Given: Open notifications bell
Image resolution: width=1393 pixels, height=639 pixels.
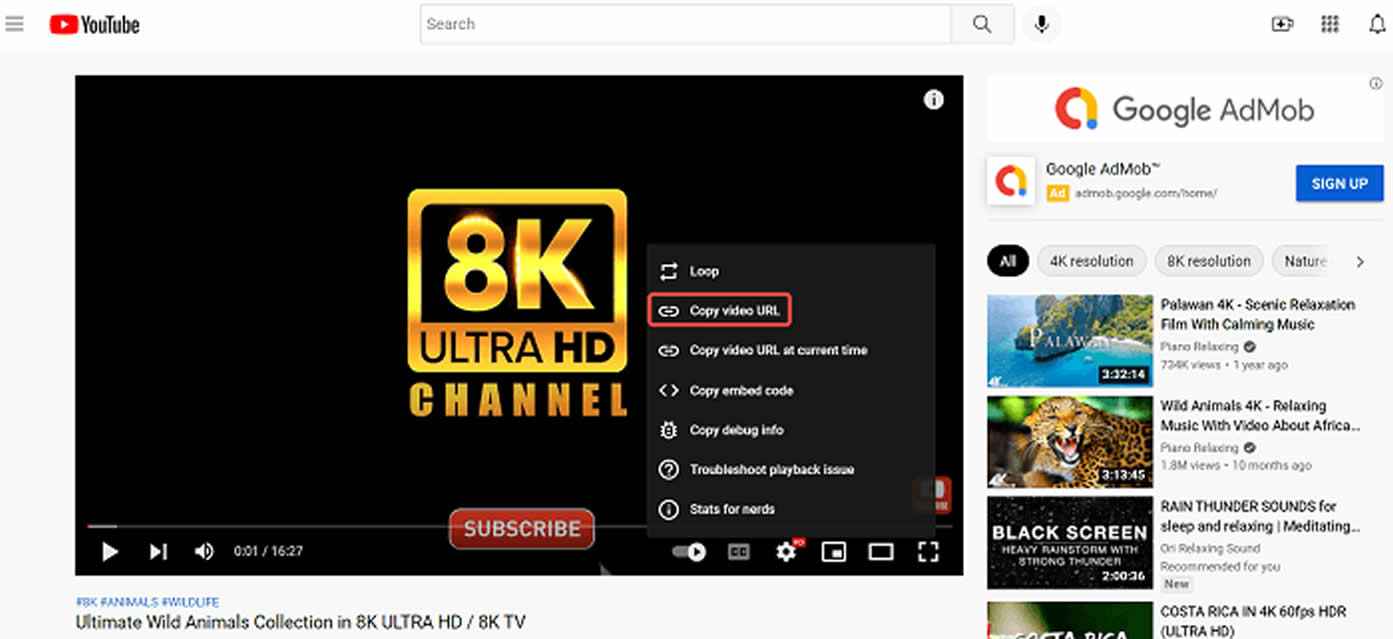Looking at the screenshot, I should 1378,24.
